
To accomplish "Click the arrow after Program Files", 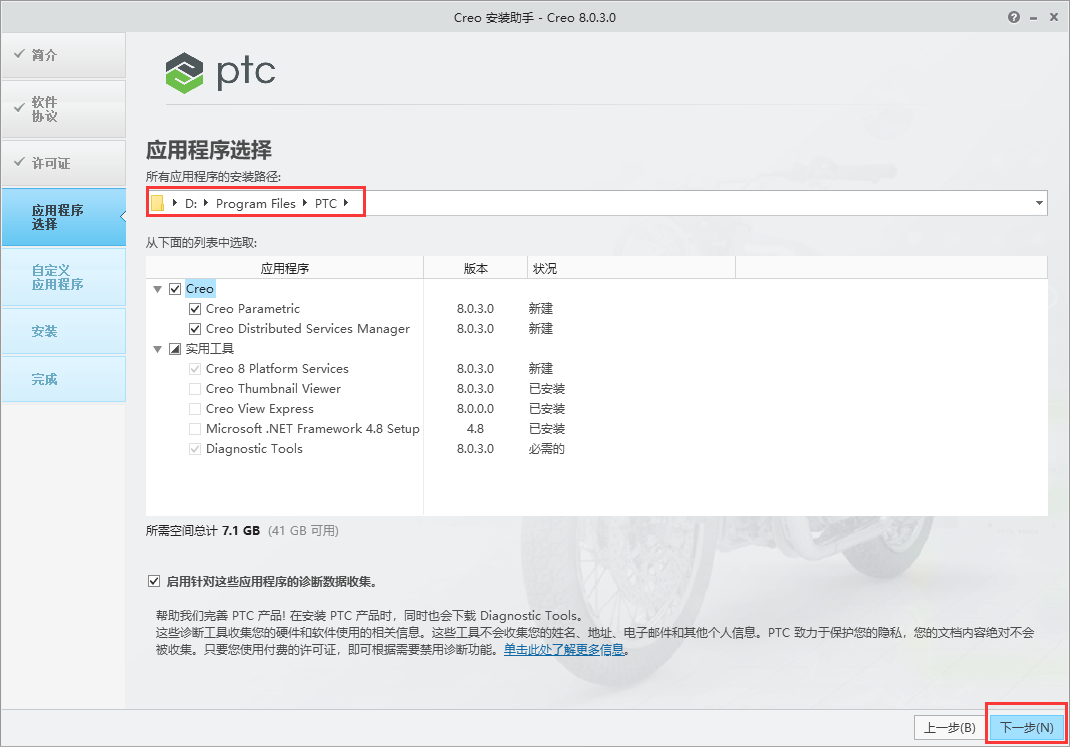I will click(304, 203).
